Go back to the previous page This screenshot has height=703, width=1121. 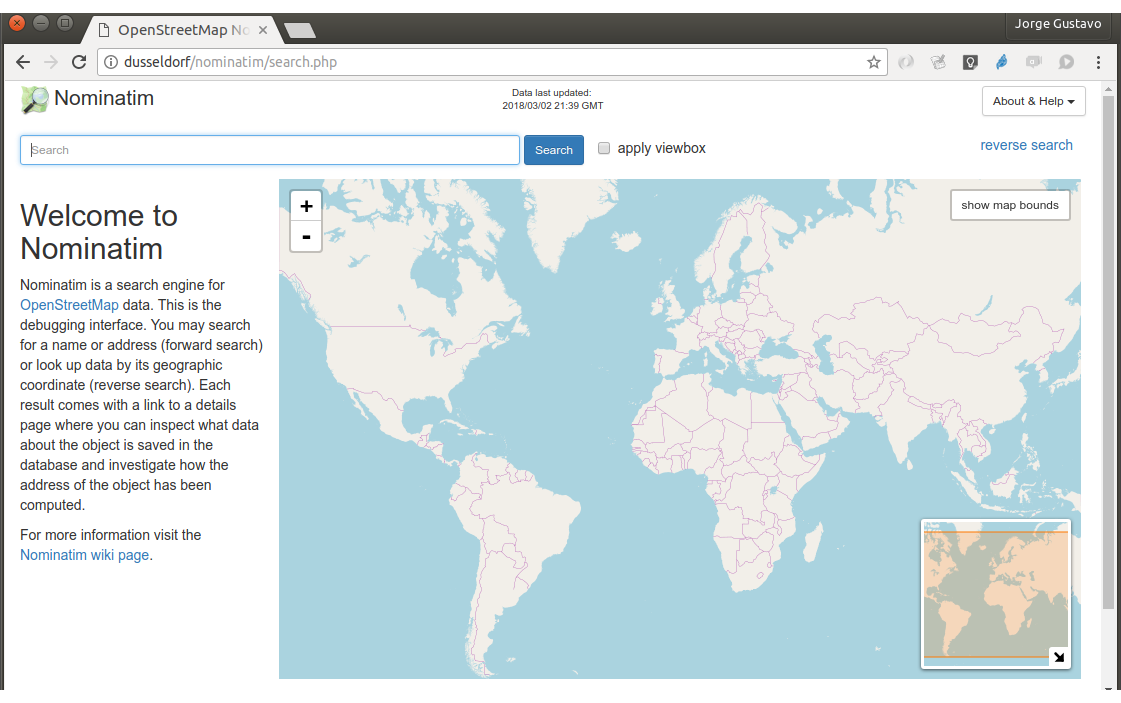click(23, 62)
